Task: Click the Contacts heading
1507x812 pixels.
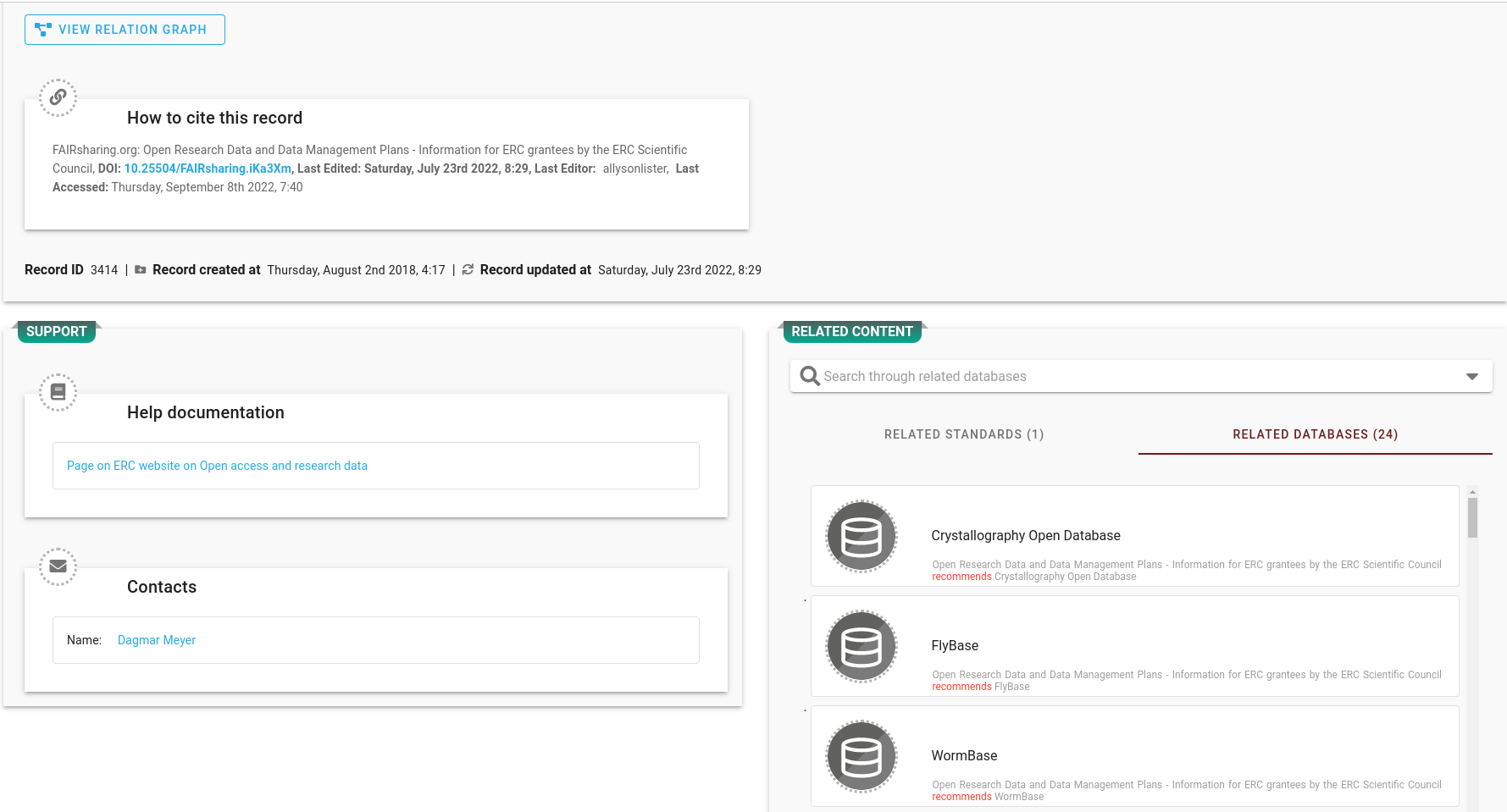Action: pyautogui.click(x=162, y=587)
